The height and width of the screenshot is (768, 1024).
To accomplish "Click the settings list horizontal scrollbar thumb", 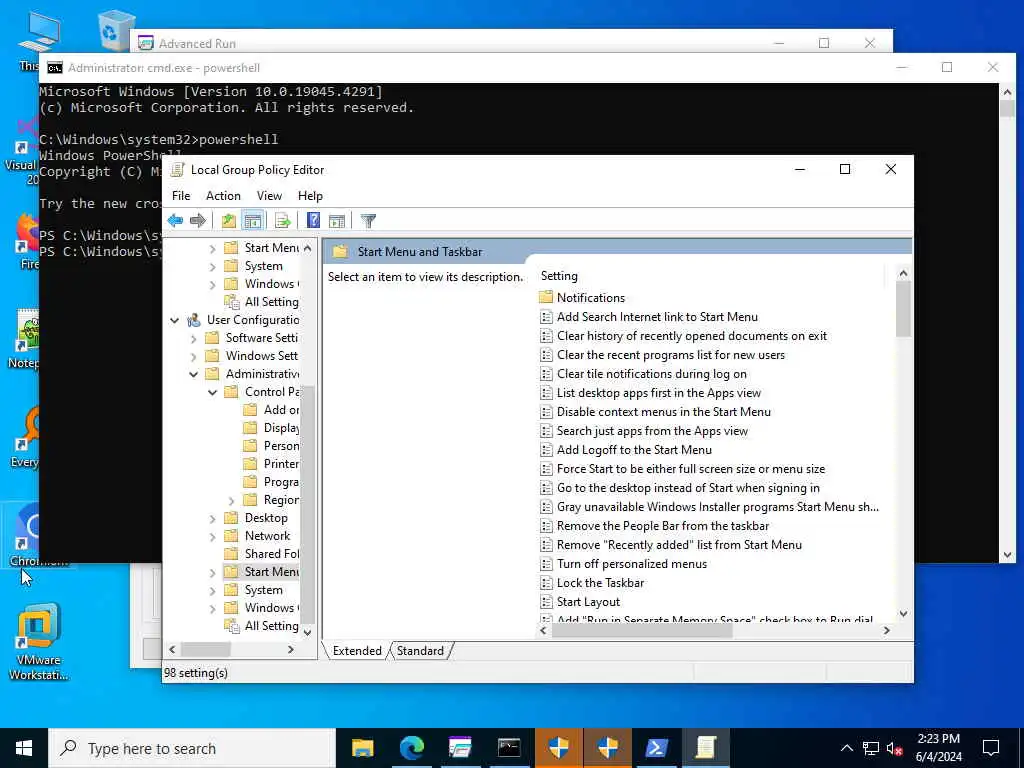I will coord(641,631).
